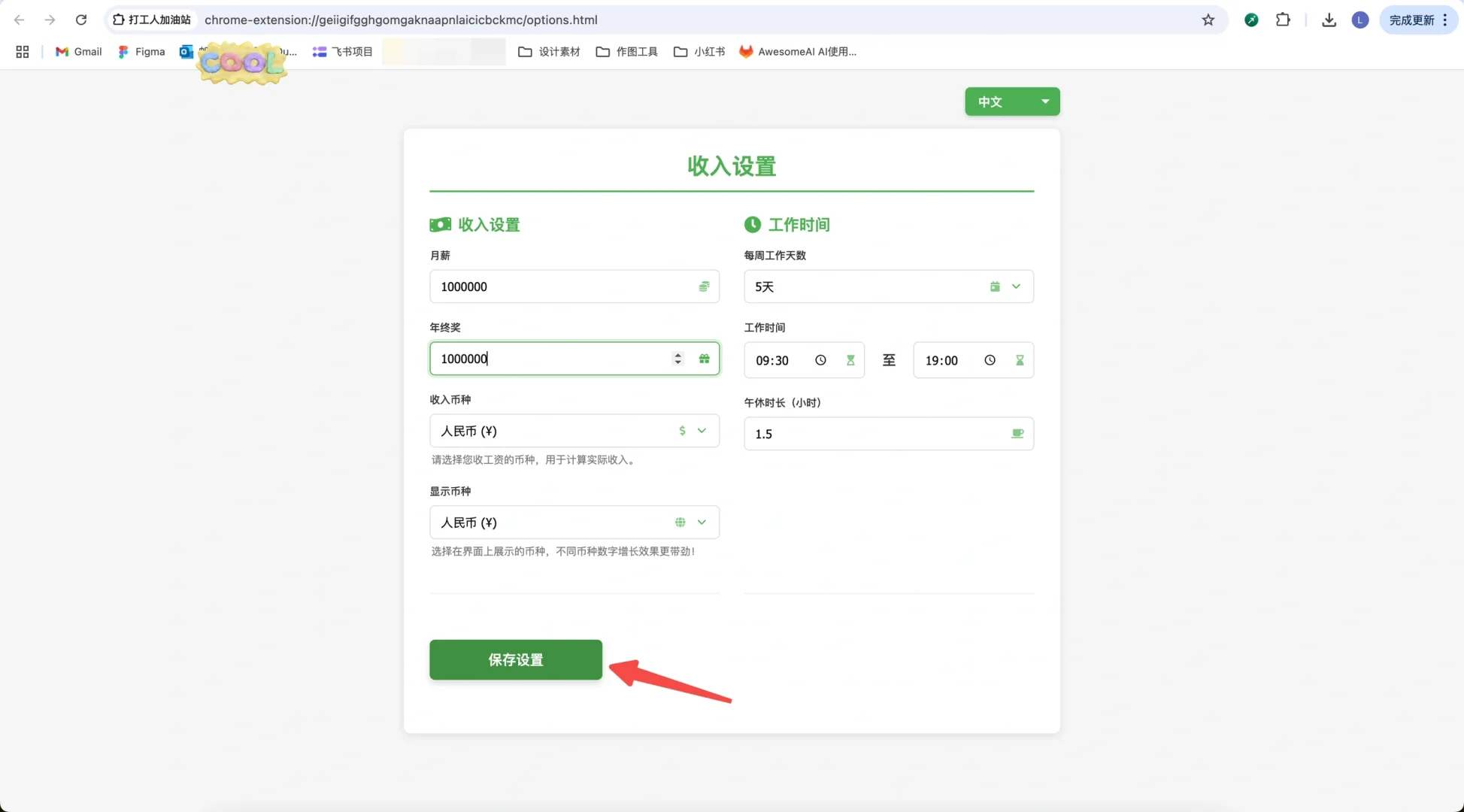
Task: Click the 保存设置 save button
Action: click(515, 659)
